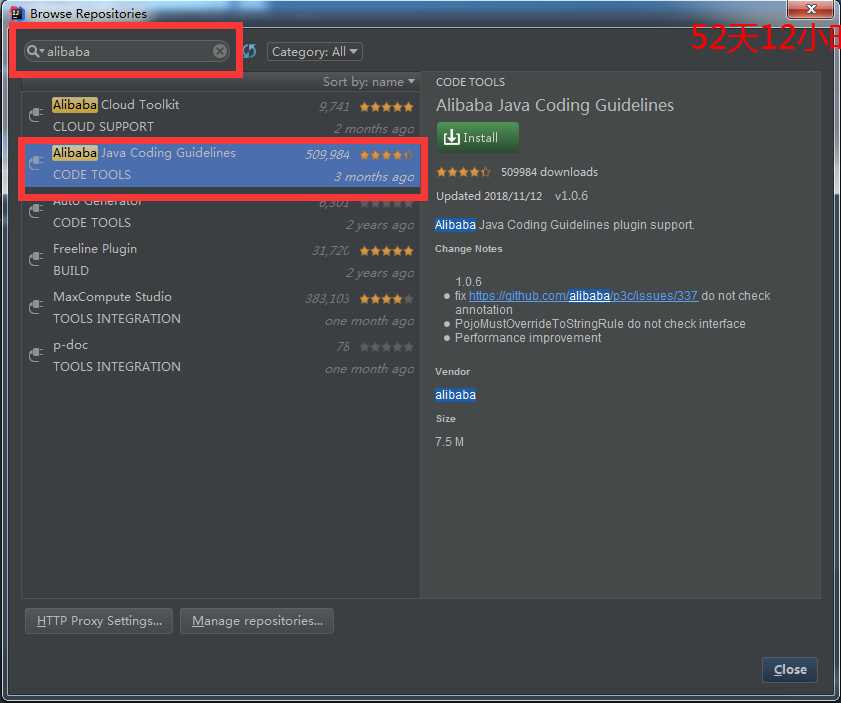Click Auto Generator row's plug icon

pyautogui.click(x=36, y=211)
